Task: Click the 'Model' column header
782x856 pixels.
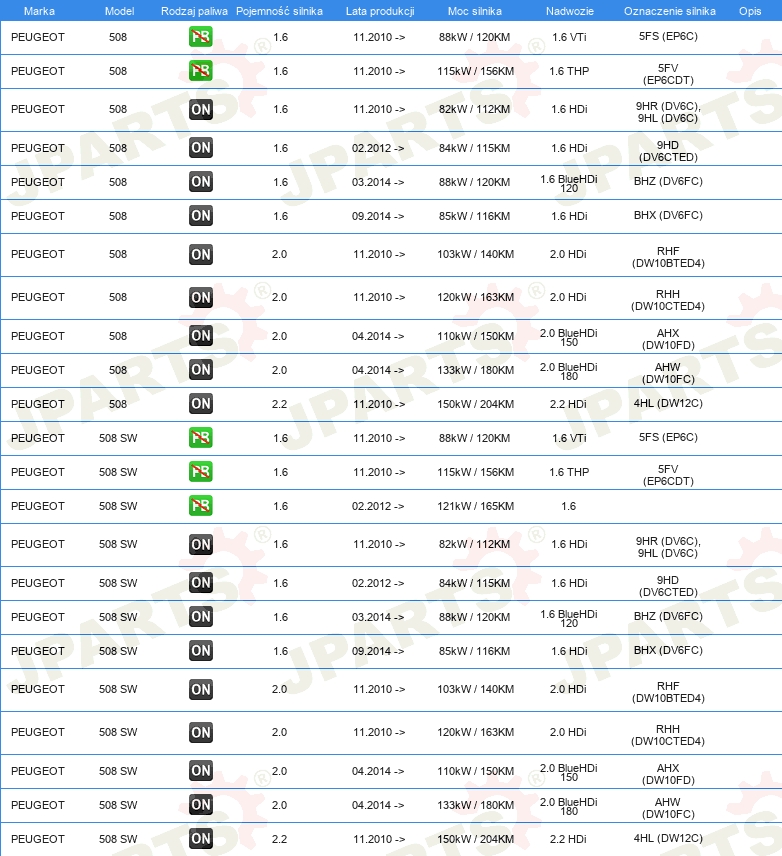Action: (120, 11)
